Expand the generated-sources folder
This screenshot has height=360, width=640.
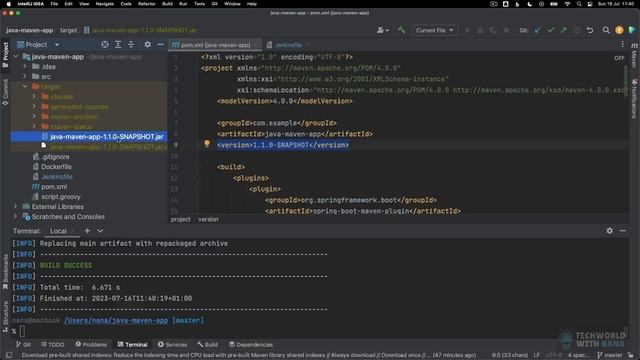34,107
